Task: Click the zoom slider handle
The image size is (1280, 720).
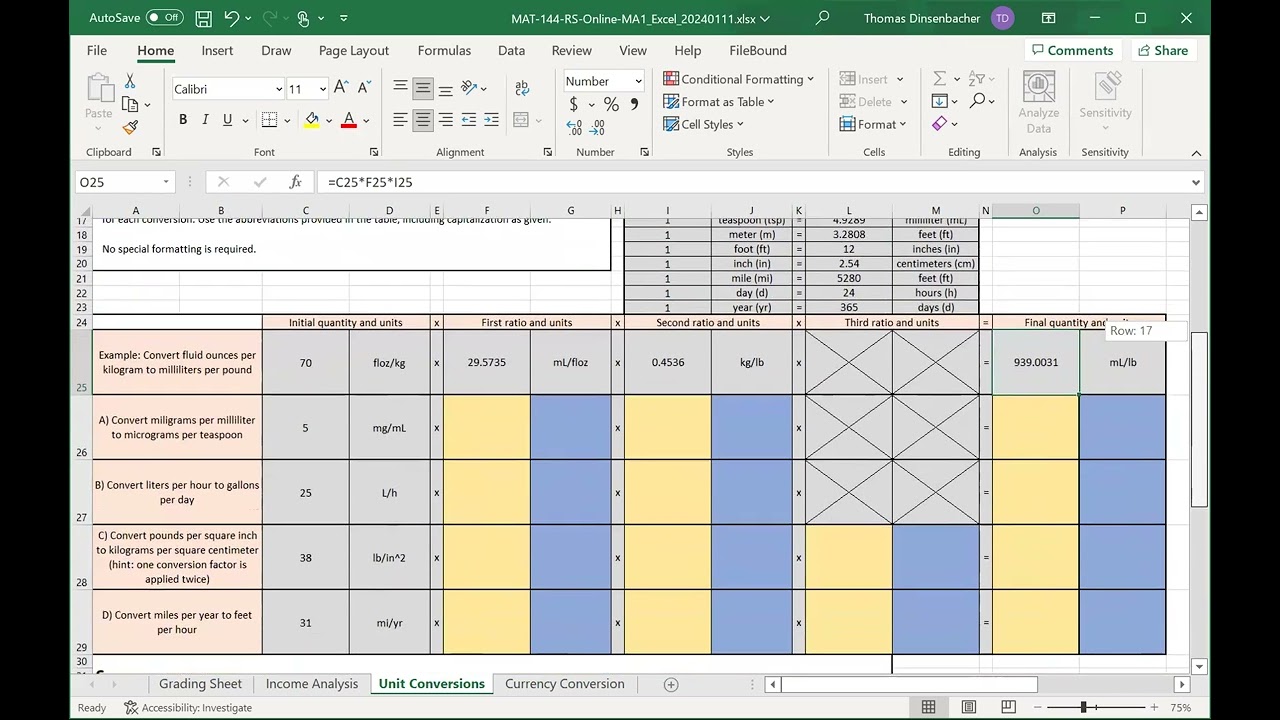Action: point(1083,707)
